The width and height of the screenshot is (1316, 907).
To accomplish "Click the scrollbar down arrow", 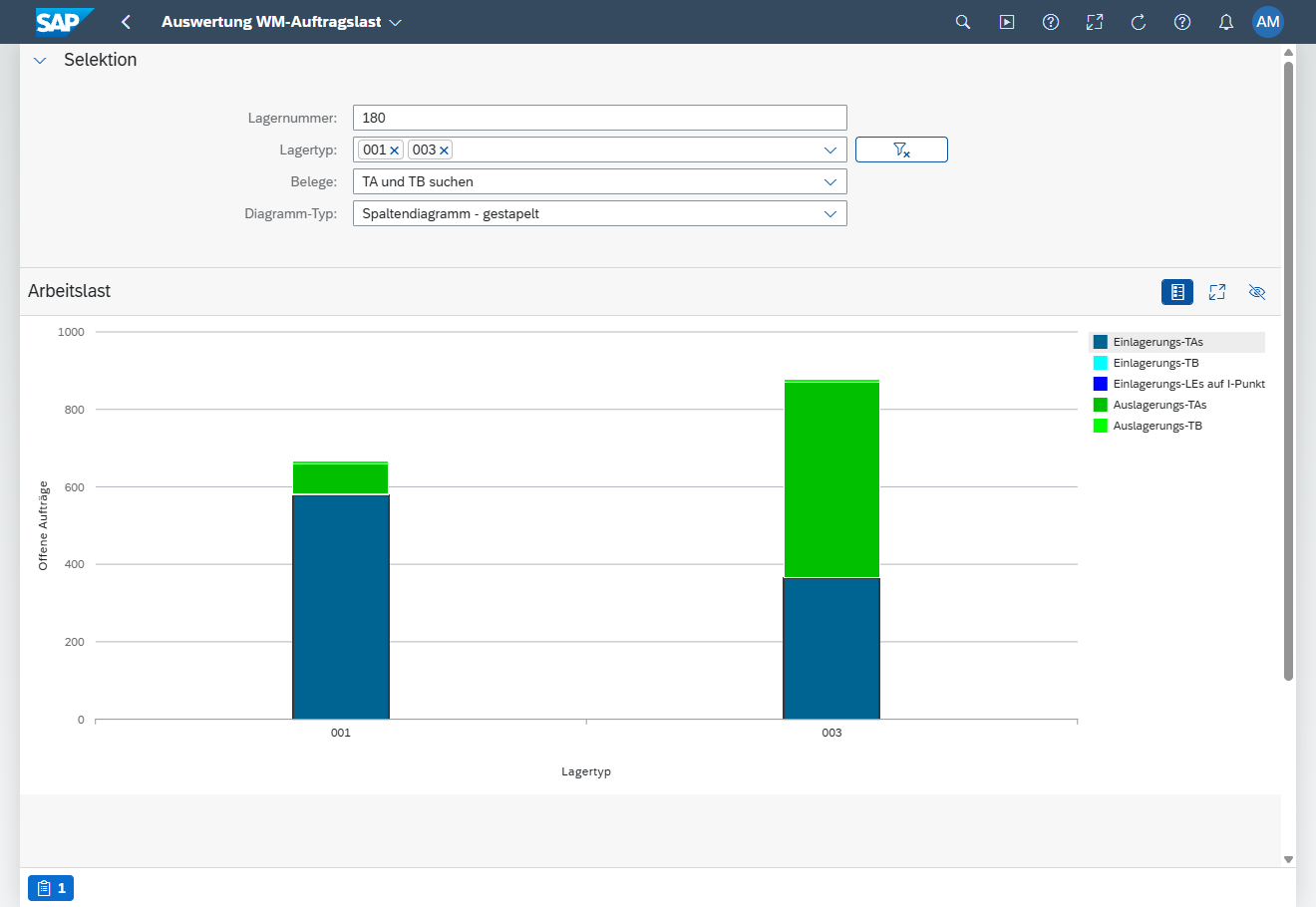I will pyautogui.click(x=1288, y=859).
